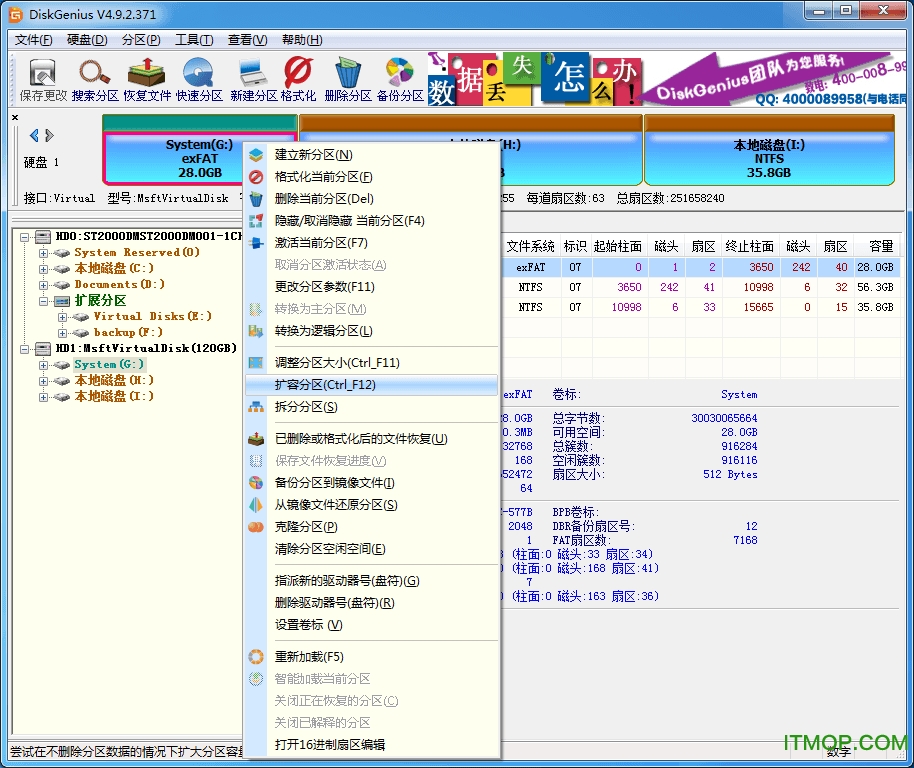Collapse the HD1:MsftVirtualDisk(120GB) node
This screenshot has height=768, width=914.
24,349
